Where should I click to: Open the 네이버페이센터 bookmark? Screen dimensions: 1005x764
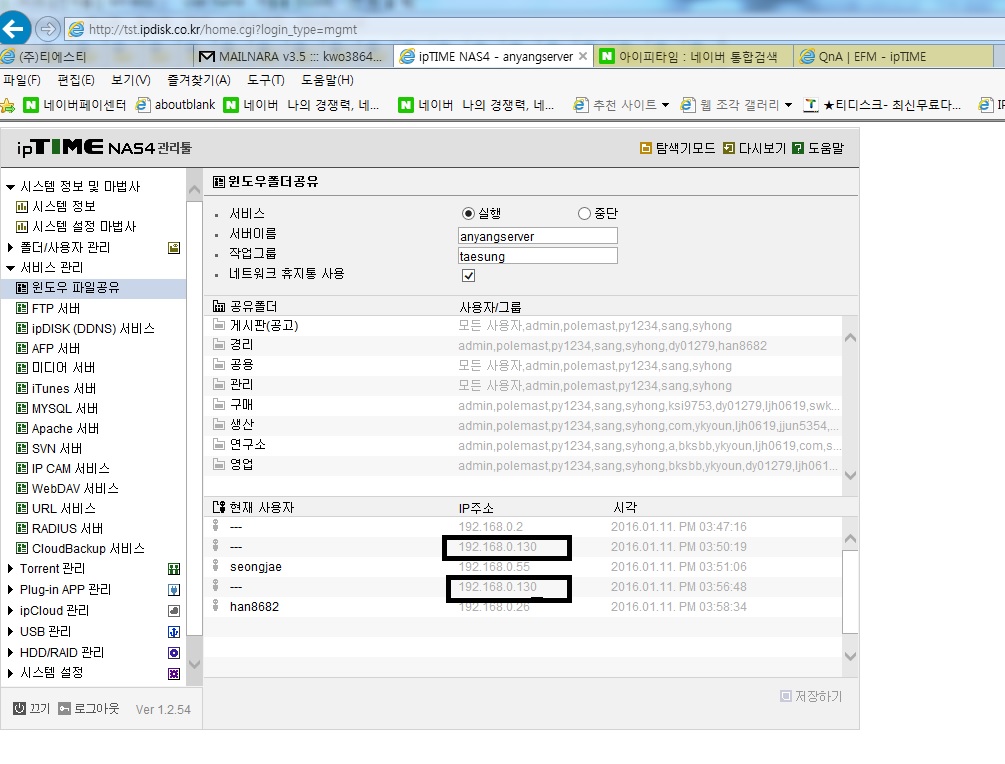75,104
